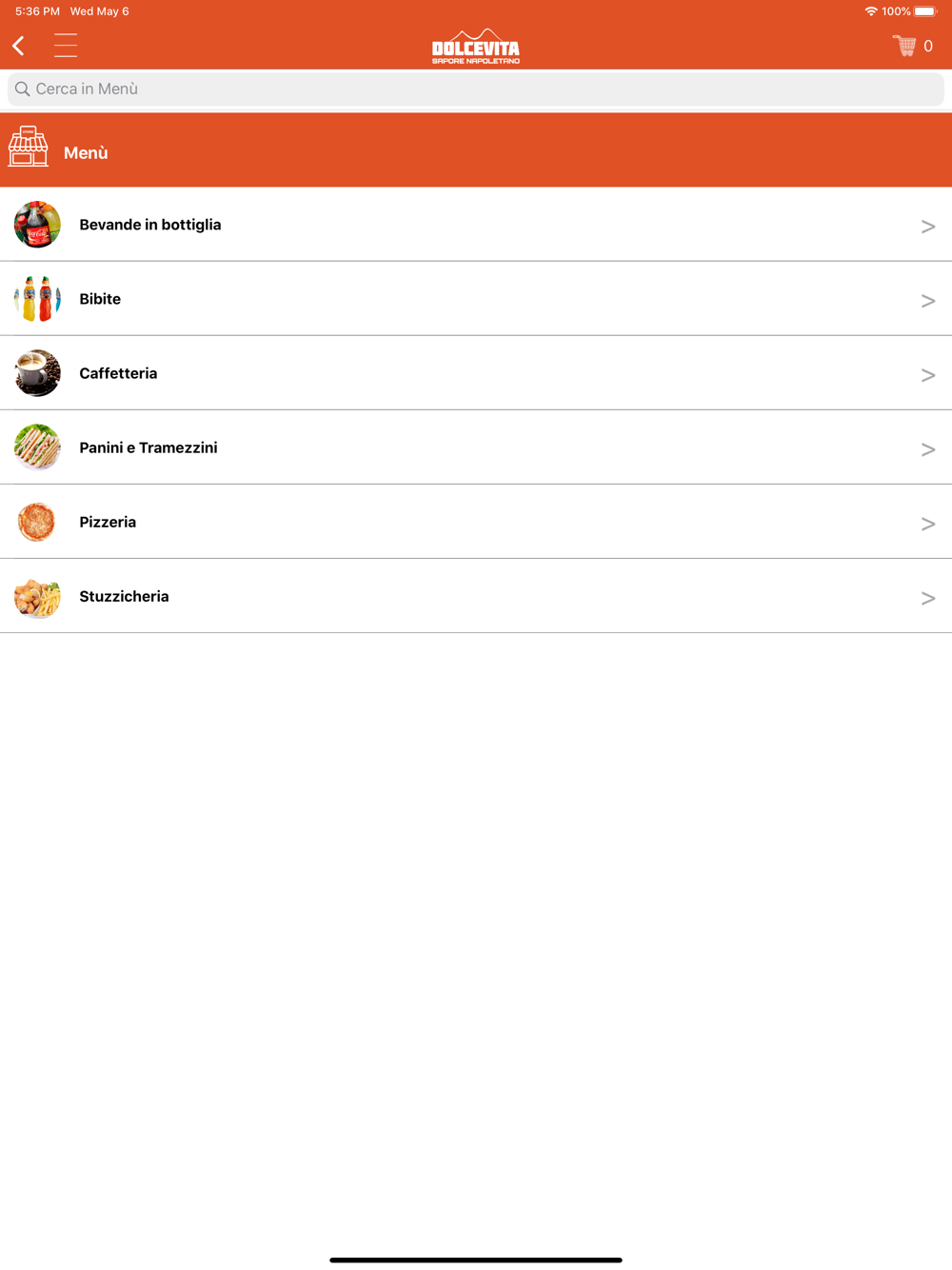Viewport: 952px width, 1270px height.
Task: Open Panini e Tramezzini category
Action: 476,447
